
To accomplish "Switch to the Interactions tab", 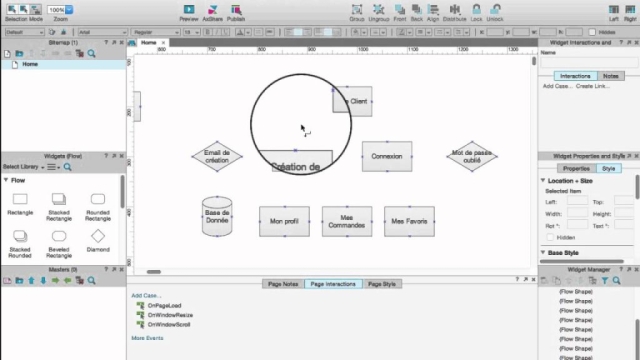I will pyautogui.click(x=575, y=76).
